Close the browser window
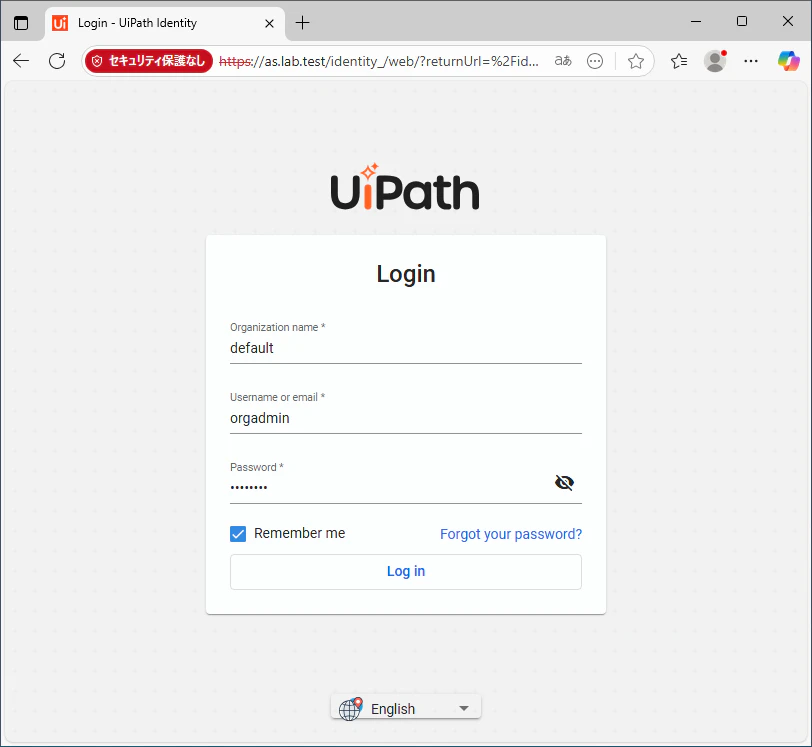812x747 pixels. point(788,21)
